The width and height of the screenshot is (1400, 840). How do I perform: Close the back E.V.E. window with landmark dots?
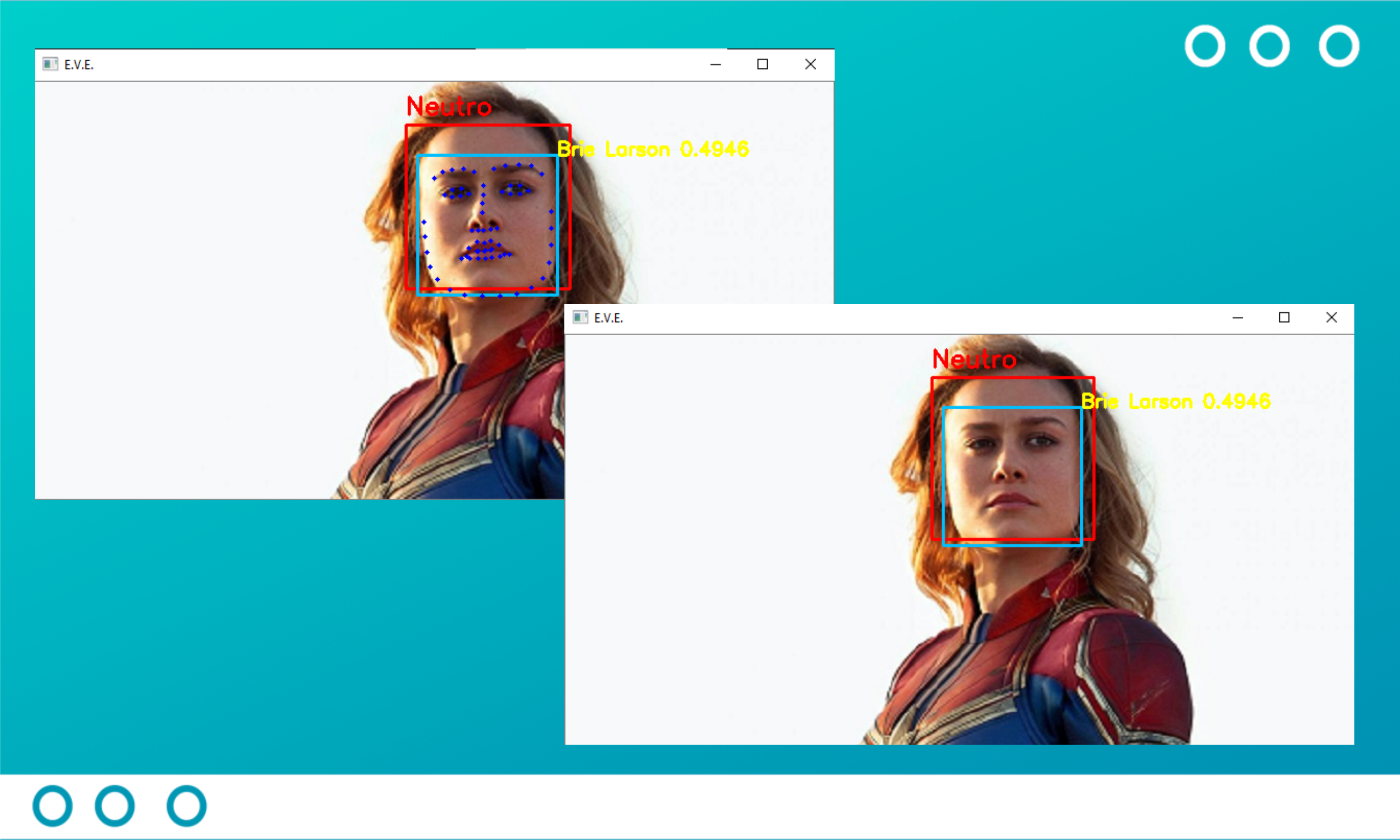pyautogui.click(x=810, y=65)
